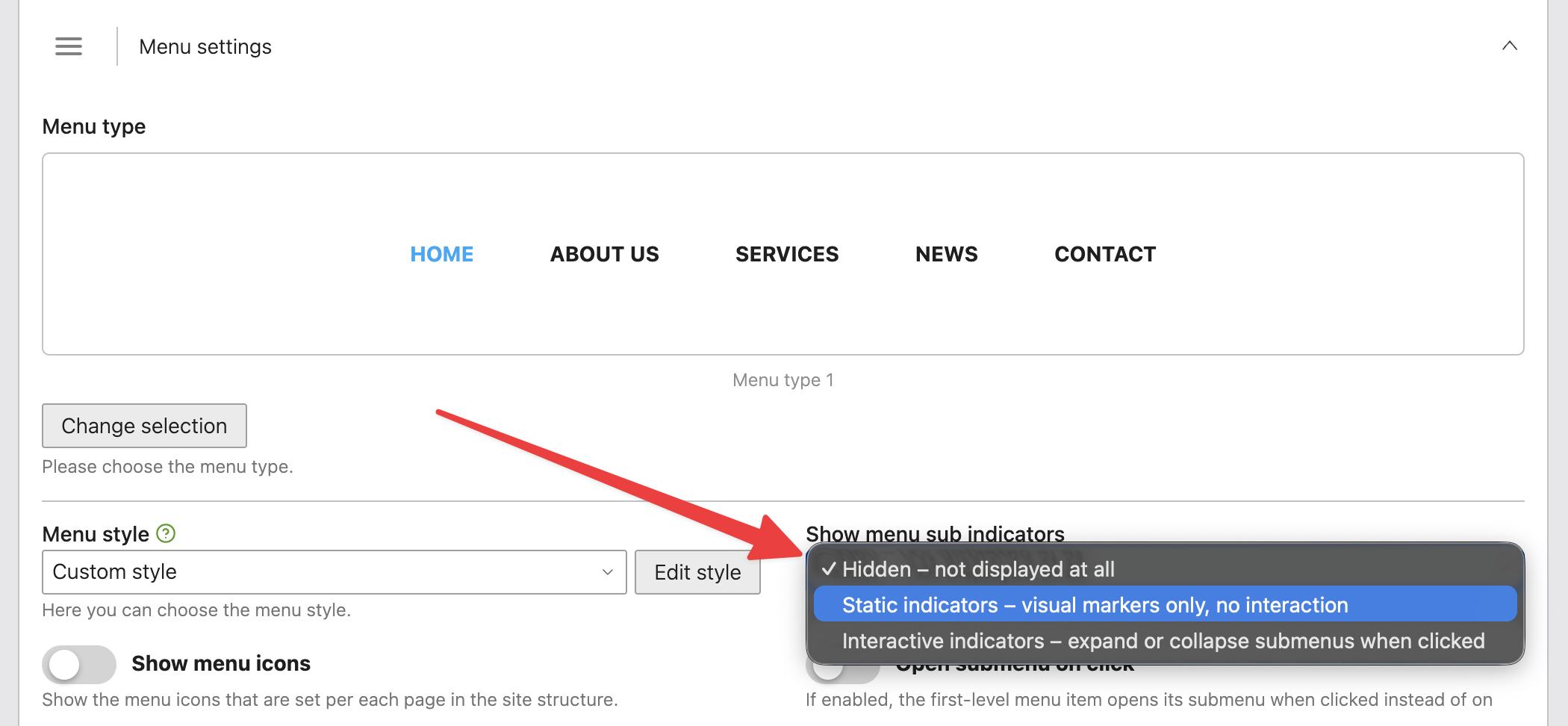Click CONTACT in the menu preview

coord(1104,255)
